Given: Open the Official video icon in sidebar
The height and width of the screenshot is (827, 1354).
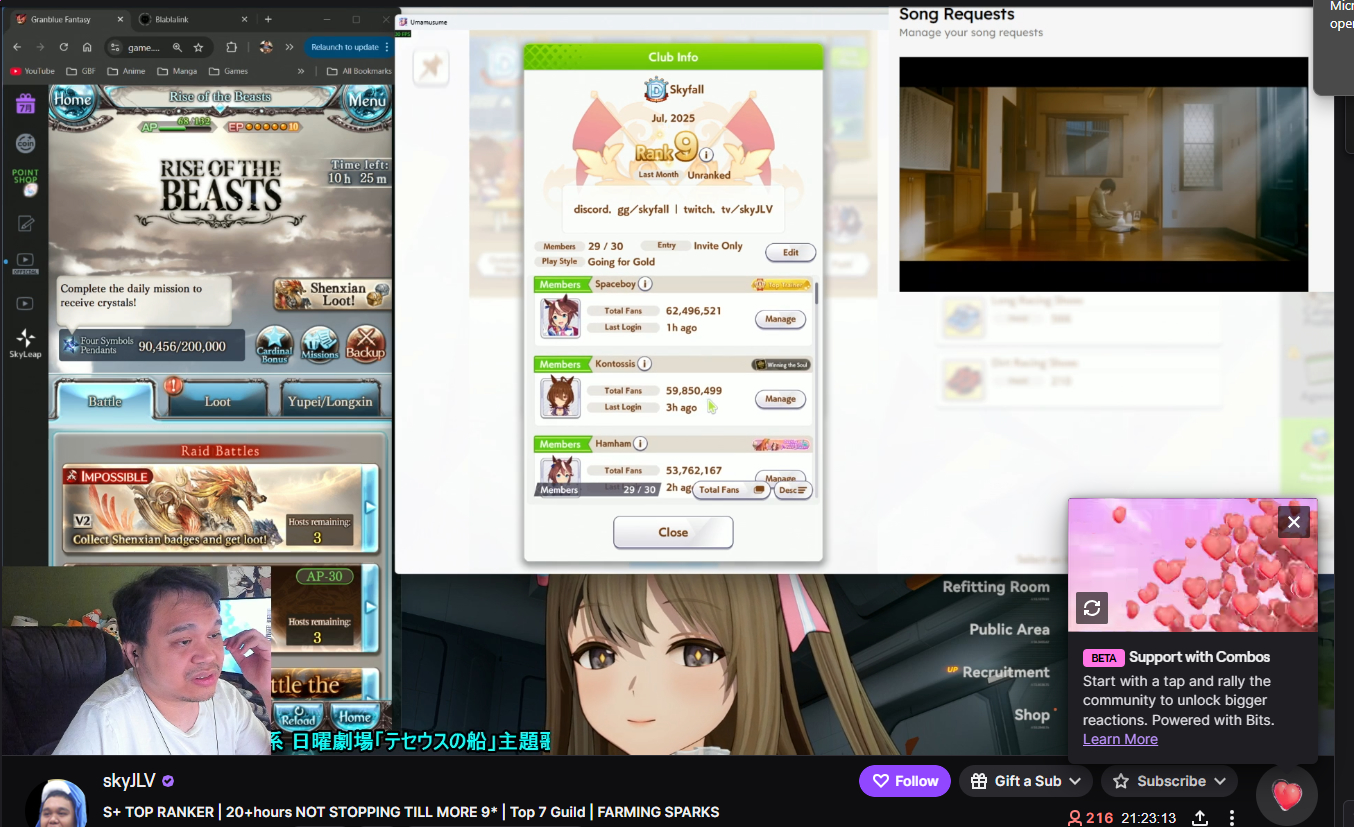Looking at the screenshot, I should tap(25, 263).
